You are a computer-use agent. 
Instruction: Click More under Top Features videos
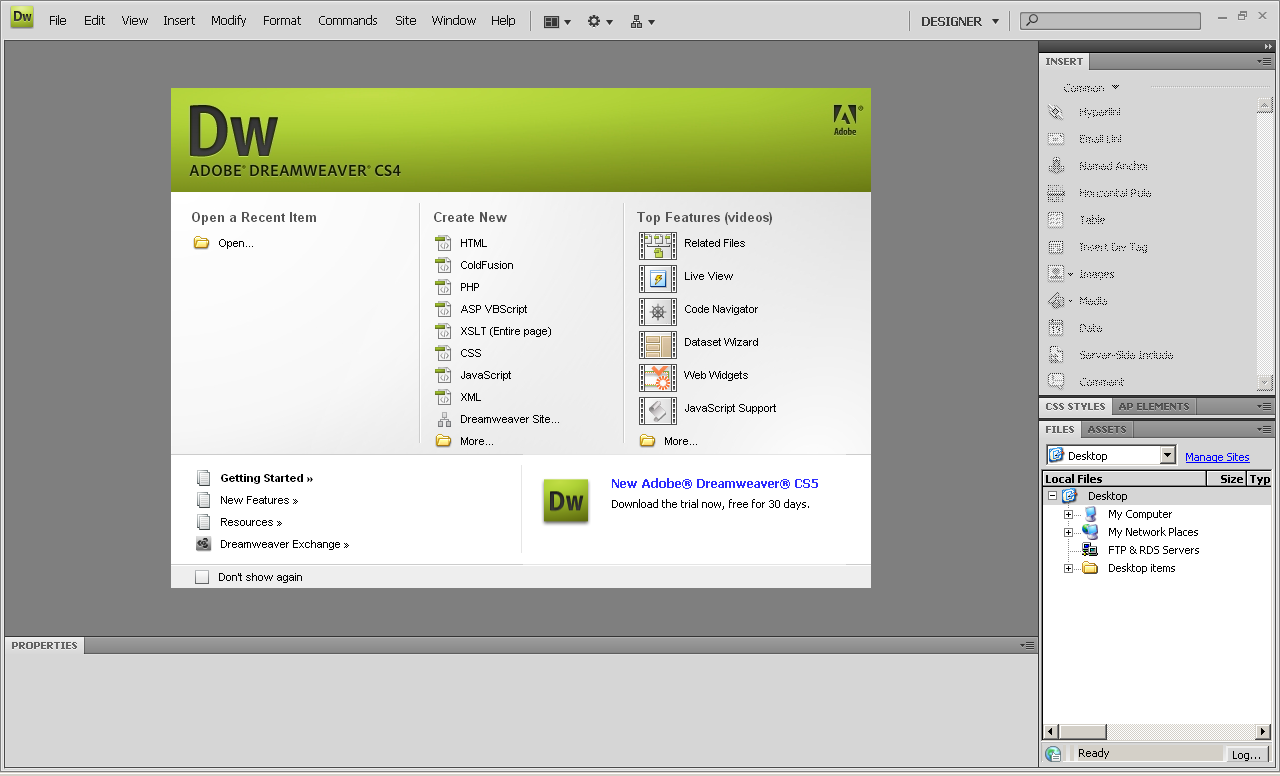point(681,441)
